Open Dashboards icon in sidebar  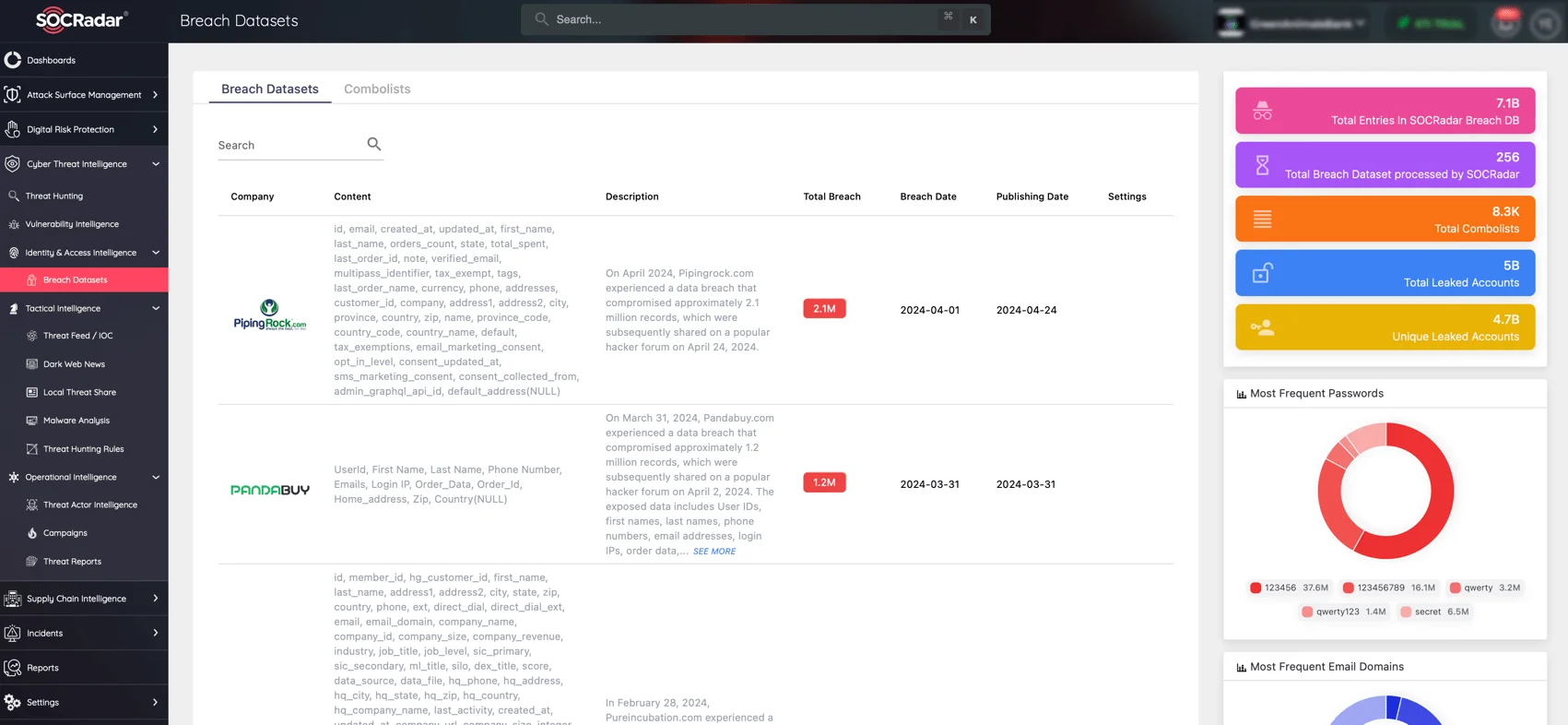[x=13, y=60]
